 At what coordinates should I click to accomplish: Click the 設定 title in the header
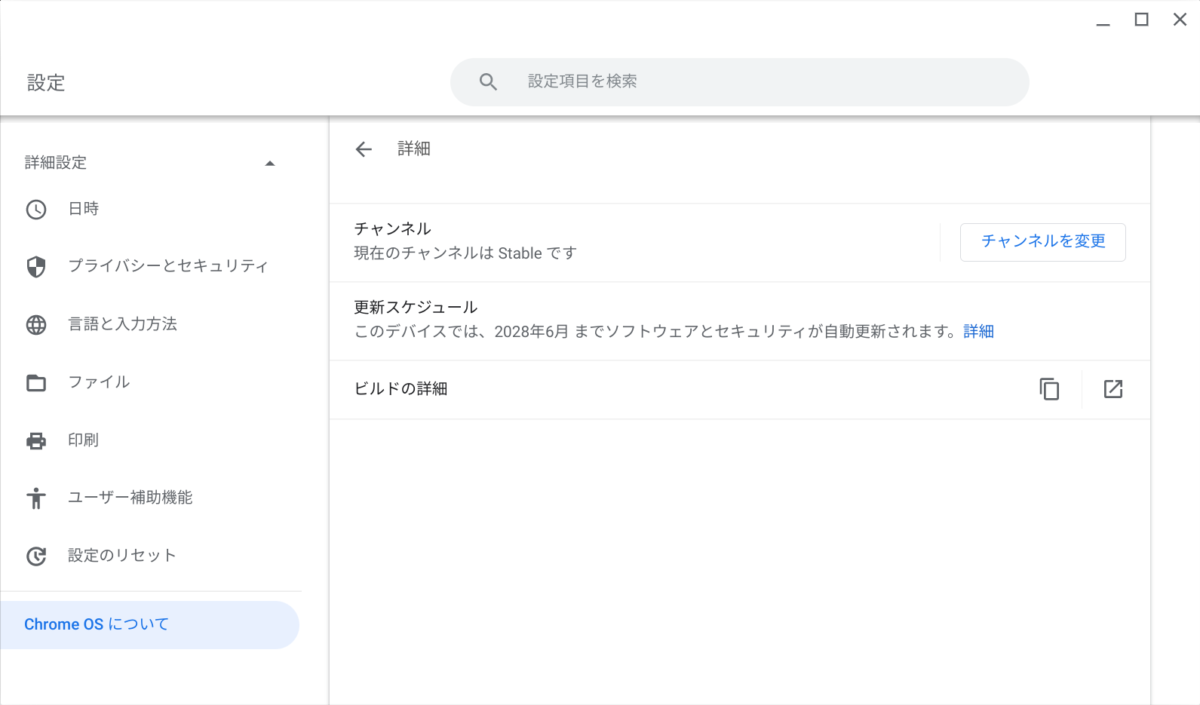click(46, 83)
